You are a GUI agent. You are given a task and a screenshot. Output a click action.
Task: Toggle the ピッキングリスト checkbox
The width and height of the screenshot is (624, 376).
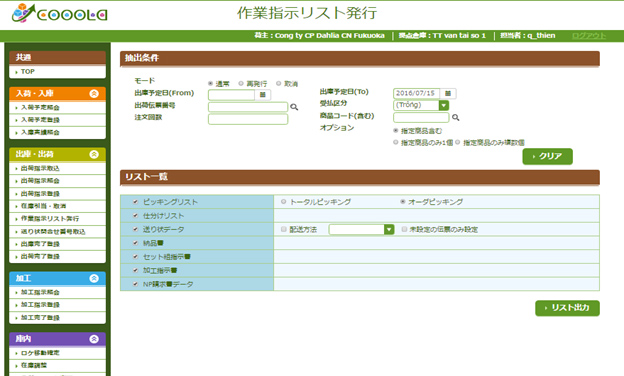(x=135, y=202)
